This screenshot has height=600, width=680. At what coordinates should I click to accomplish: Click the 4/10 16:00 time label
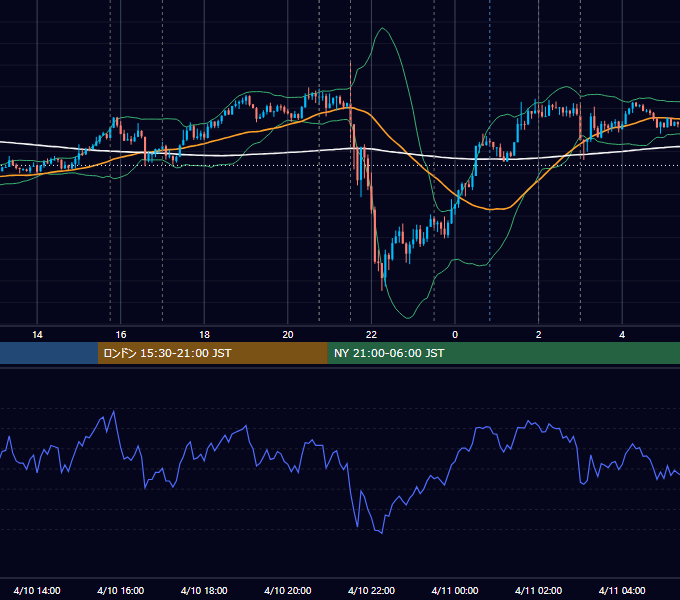121,590
